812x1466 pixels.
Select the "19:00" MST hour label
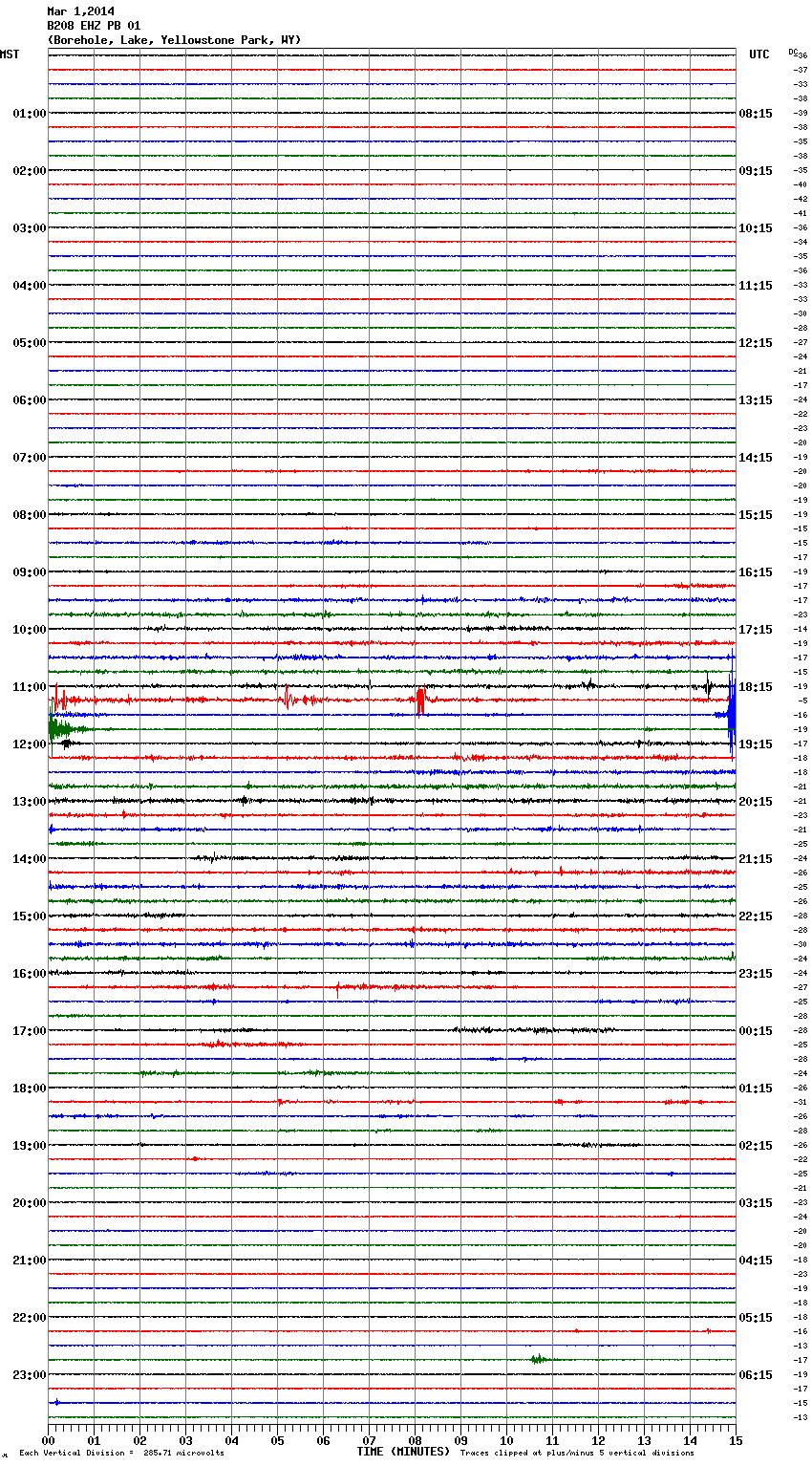[x=30, y=1146]
